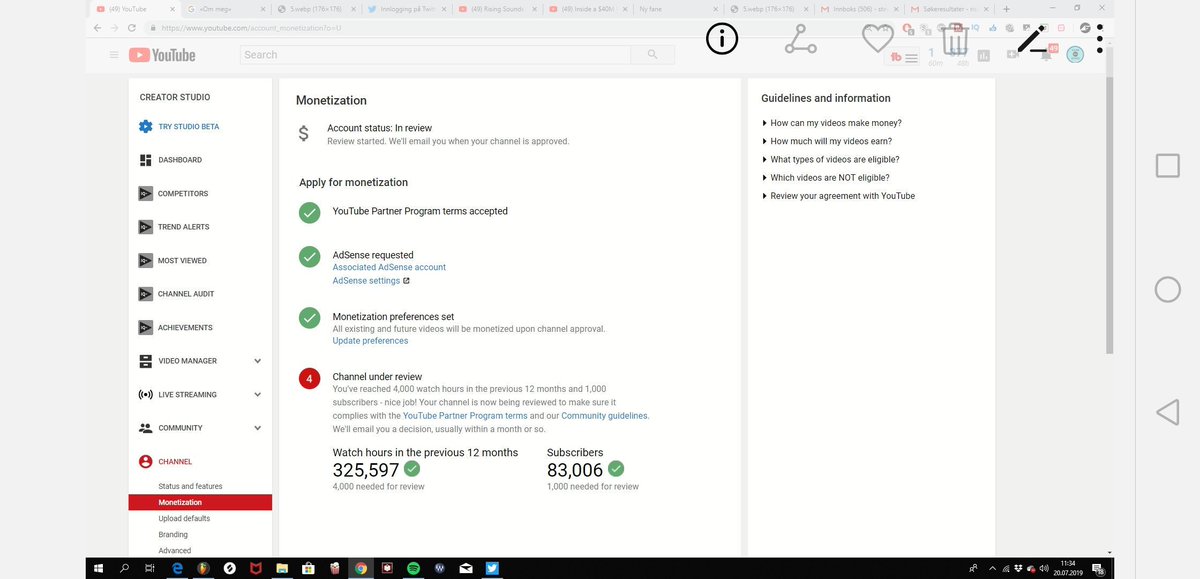Click the search magnifier button
Image resolution: width=1200 pixels, height=579 pixels.
[x=653, y=55]
